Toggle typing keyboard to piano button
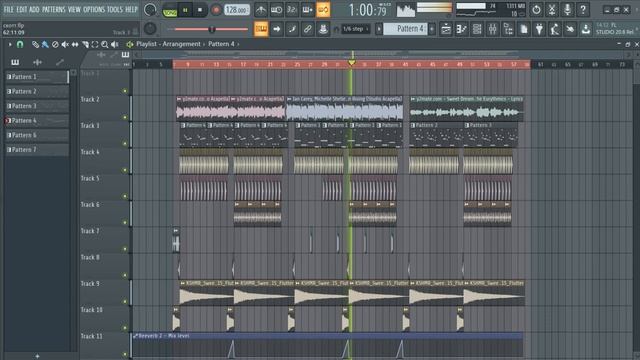This screenshot has height=360, width=640. [x=261, y=29]
